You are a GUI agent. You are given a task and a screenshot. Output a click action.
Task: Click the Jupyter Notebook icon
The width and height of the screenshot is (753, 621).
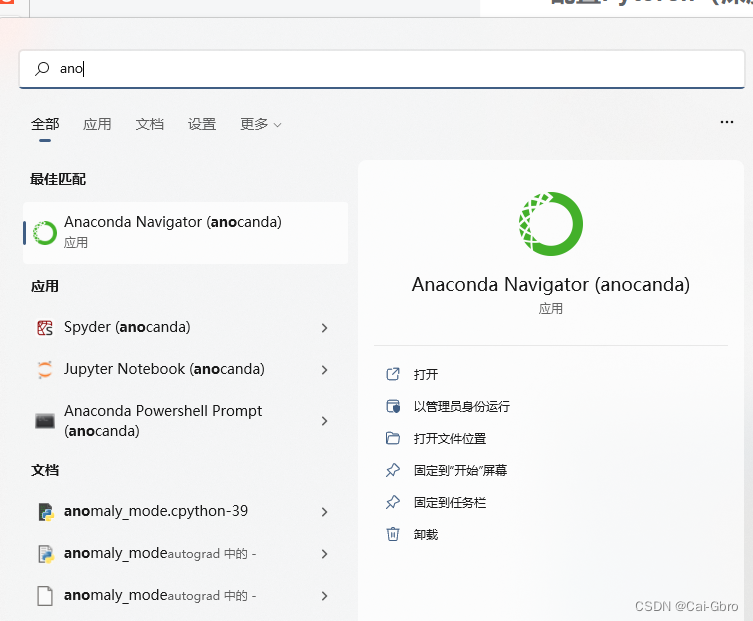coord(45,370)
